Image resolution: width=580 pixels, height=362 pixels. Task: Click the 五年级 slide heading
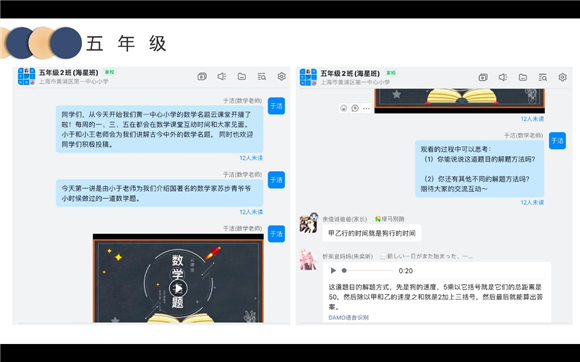click(x=126, y=43)
